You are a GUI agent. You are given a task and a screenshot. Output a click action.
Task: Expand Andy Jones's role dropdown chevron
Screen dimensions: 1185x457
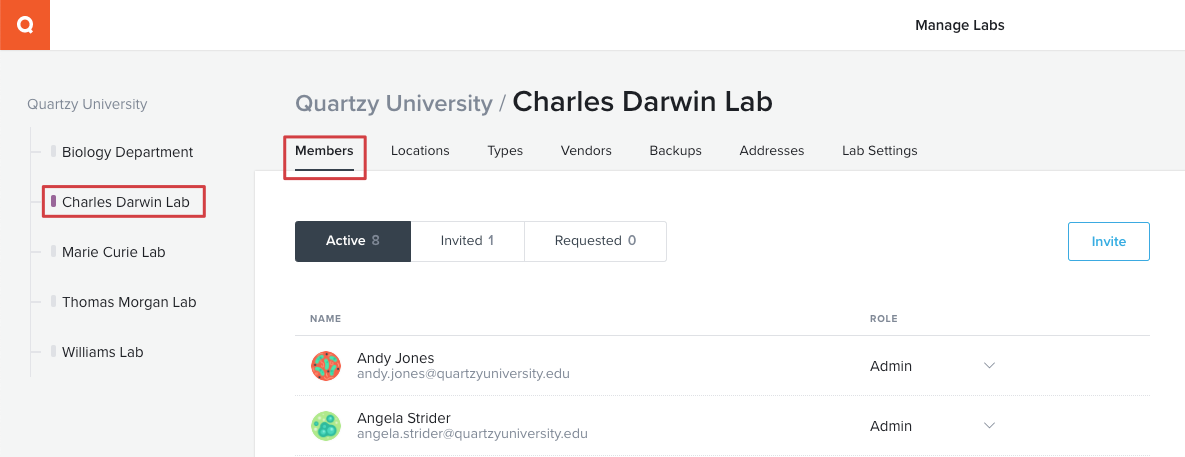[989, 366]
